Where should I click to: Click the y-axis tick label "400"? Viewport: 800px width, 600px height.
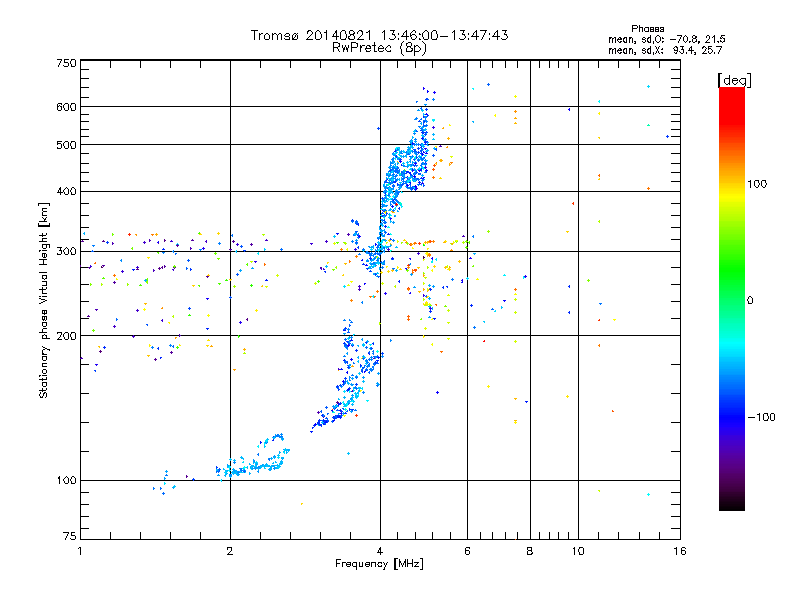coord(66,191)
